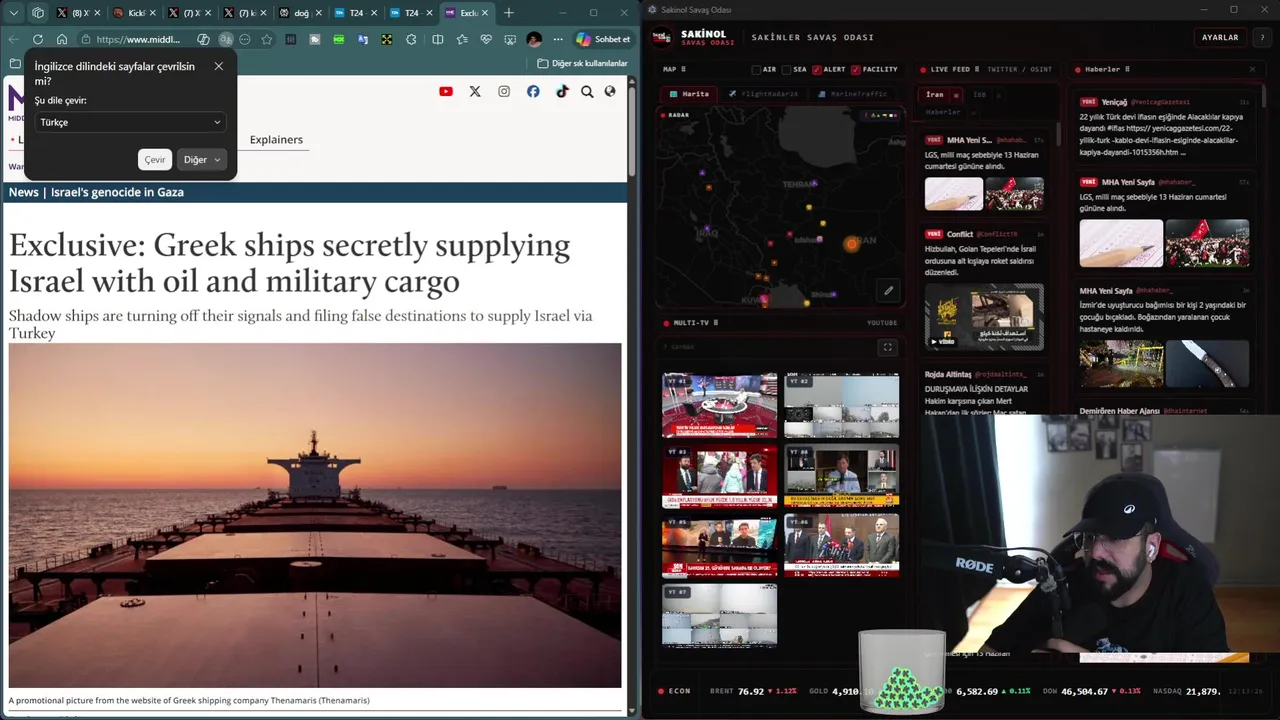Open YT 02 TV stream thumbnail
This screenshot has height=720, width=1280.
841,406
